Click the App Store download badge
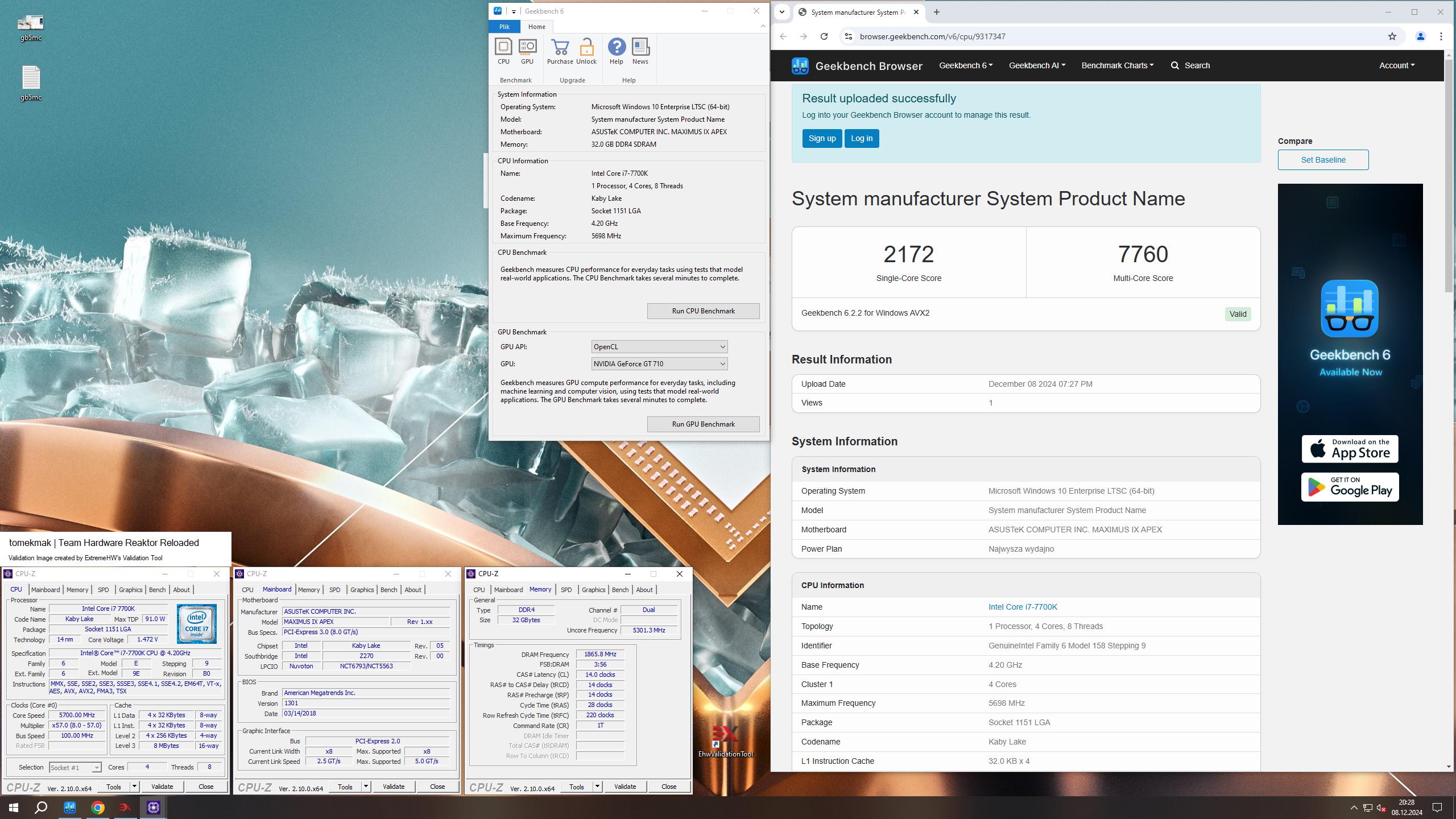This screenshot has width=1456, height=819. [x=1350, y=449]
